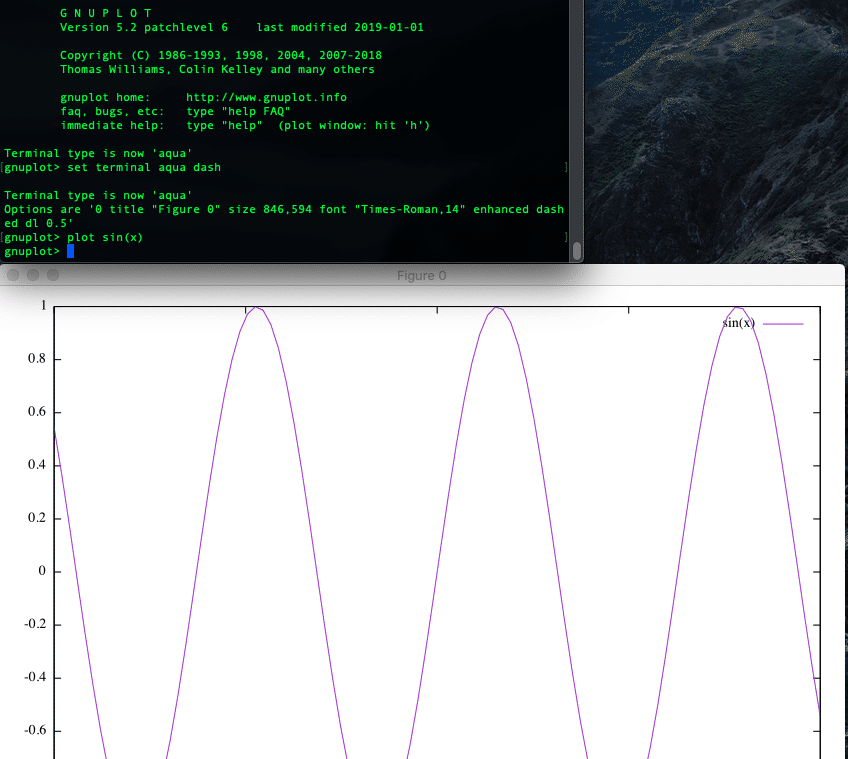Close the Figure 0 plot window
Viewport: 848px width, 759px height.
(x=13, y=275)
